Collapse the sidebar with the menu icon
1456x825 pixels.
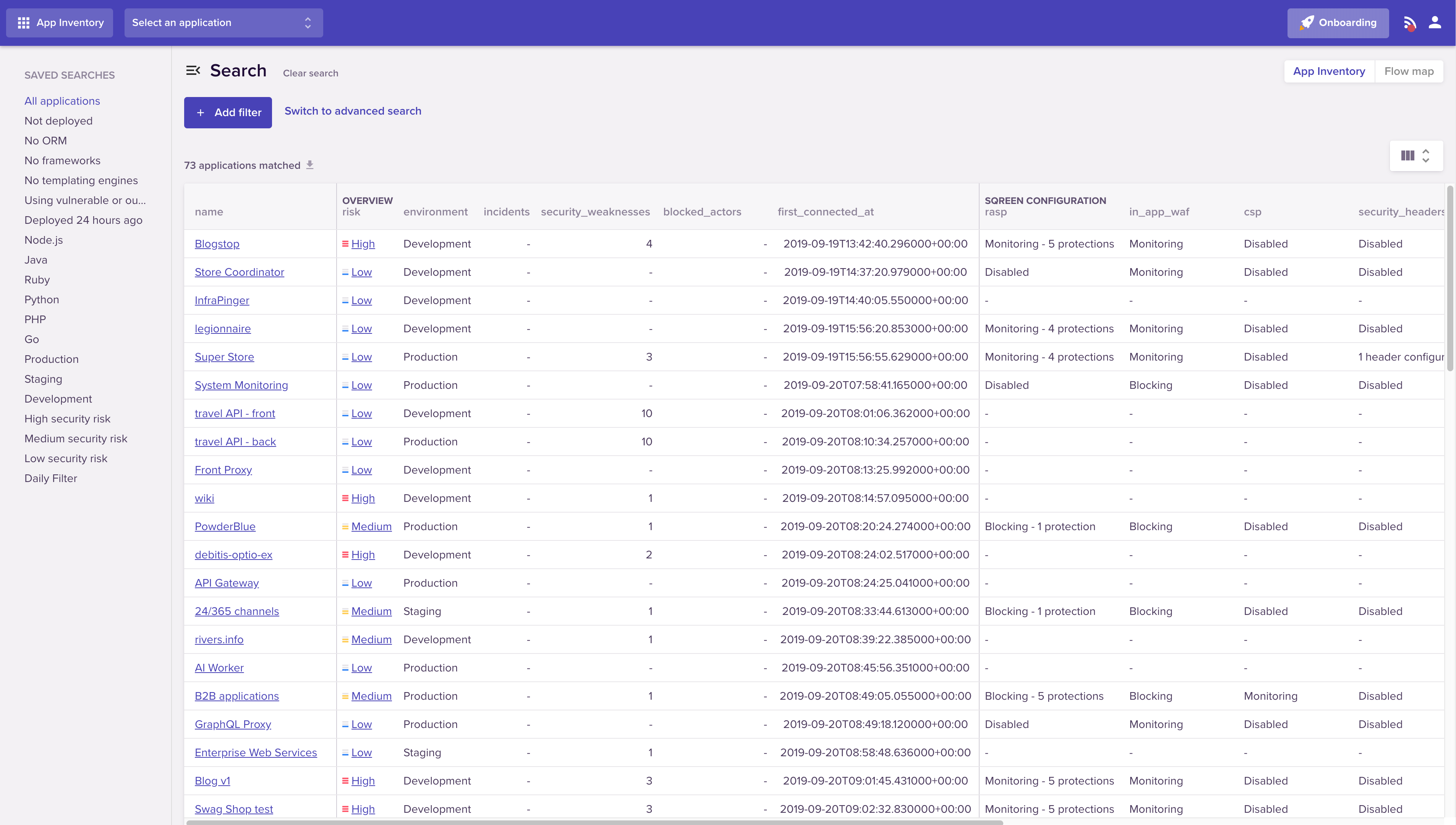(x=193, y=70)
